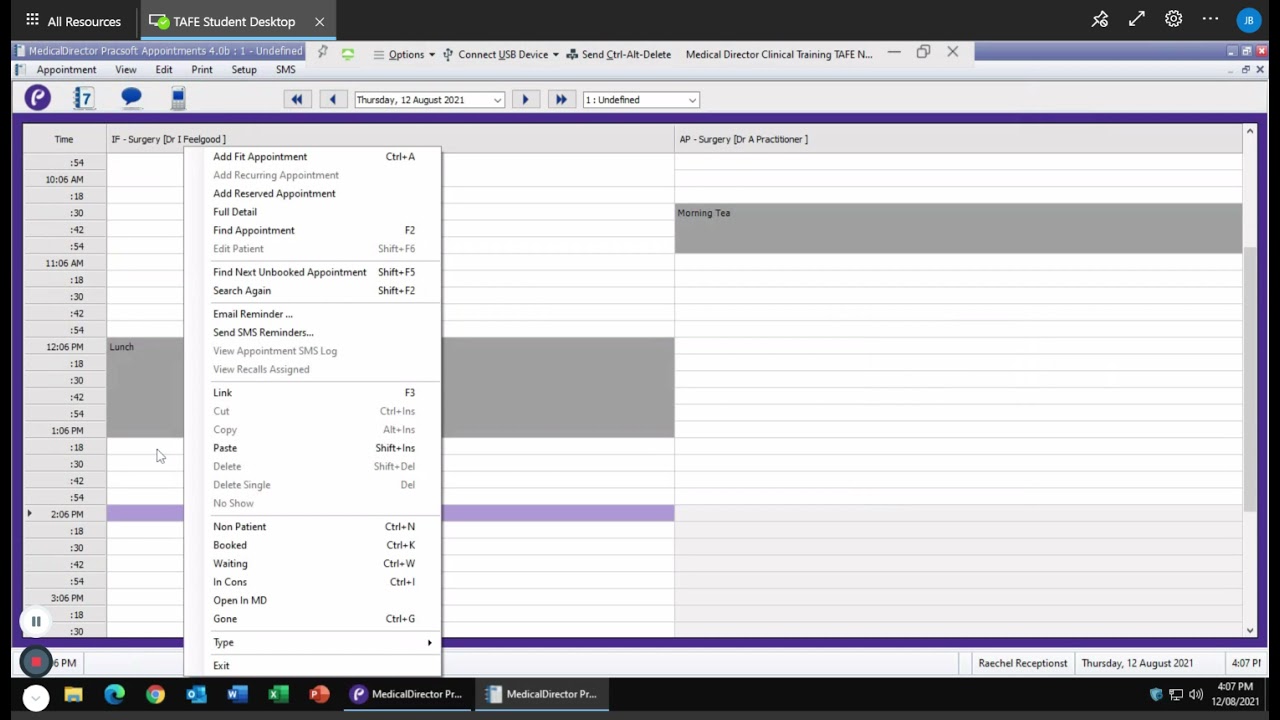
Task: Open Excel from the taskbar
Action: click(x=278, y=694)
